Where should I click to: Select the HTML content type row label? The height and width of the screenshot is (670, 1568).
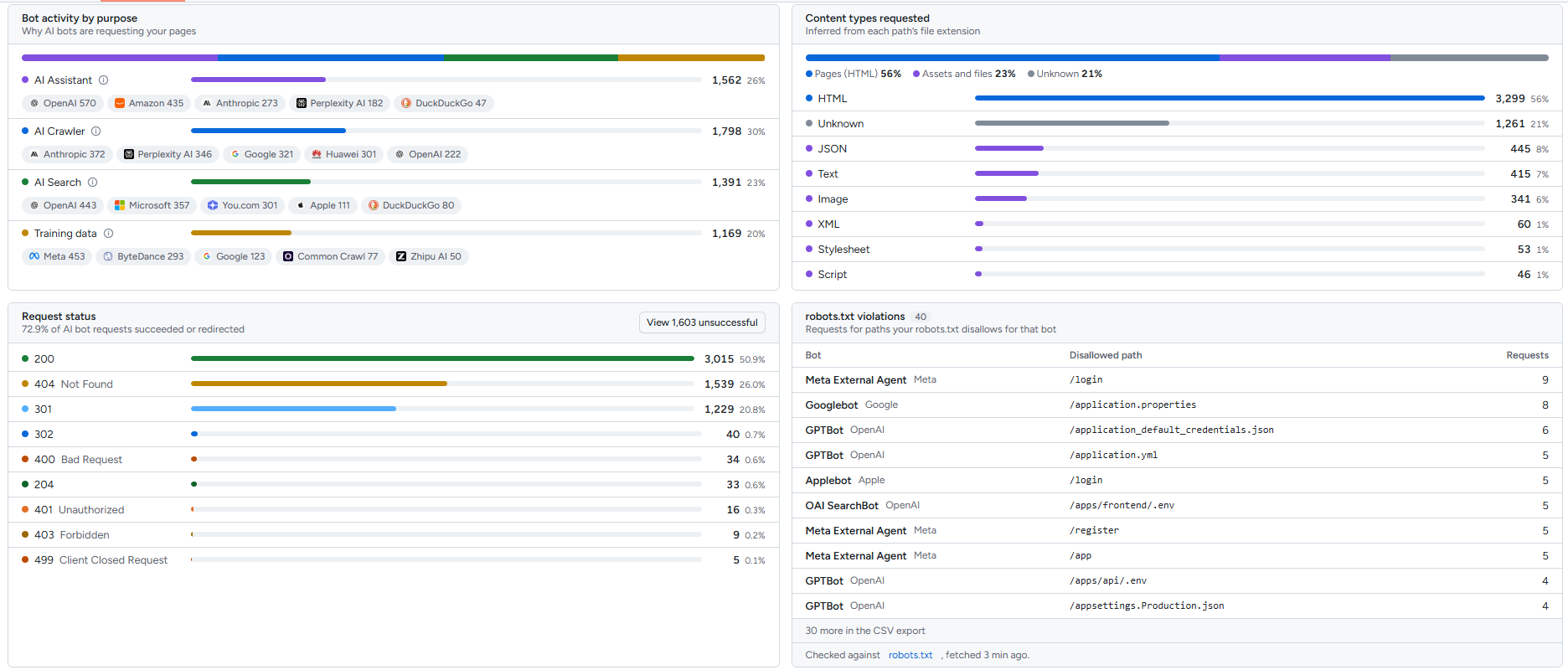point(833,99)
